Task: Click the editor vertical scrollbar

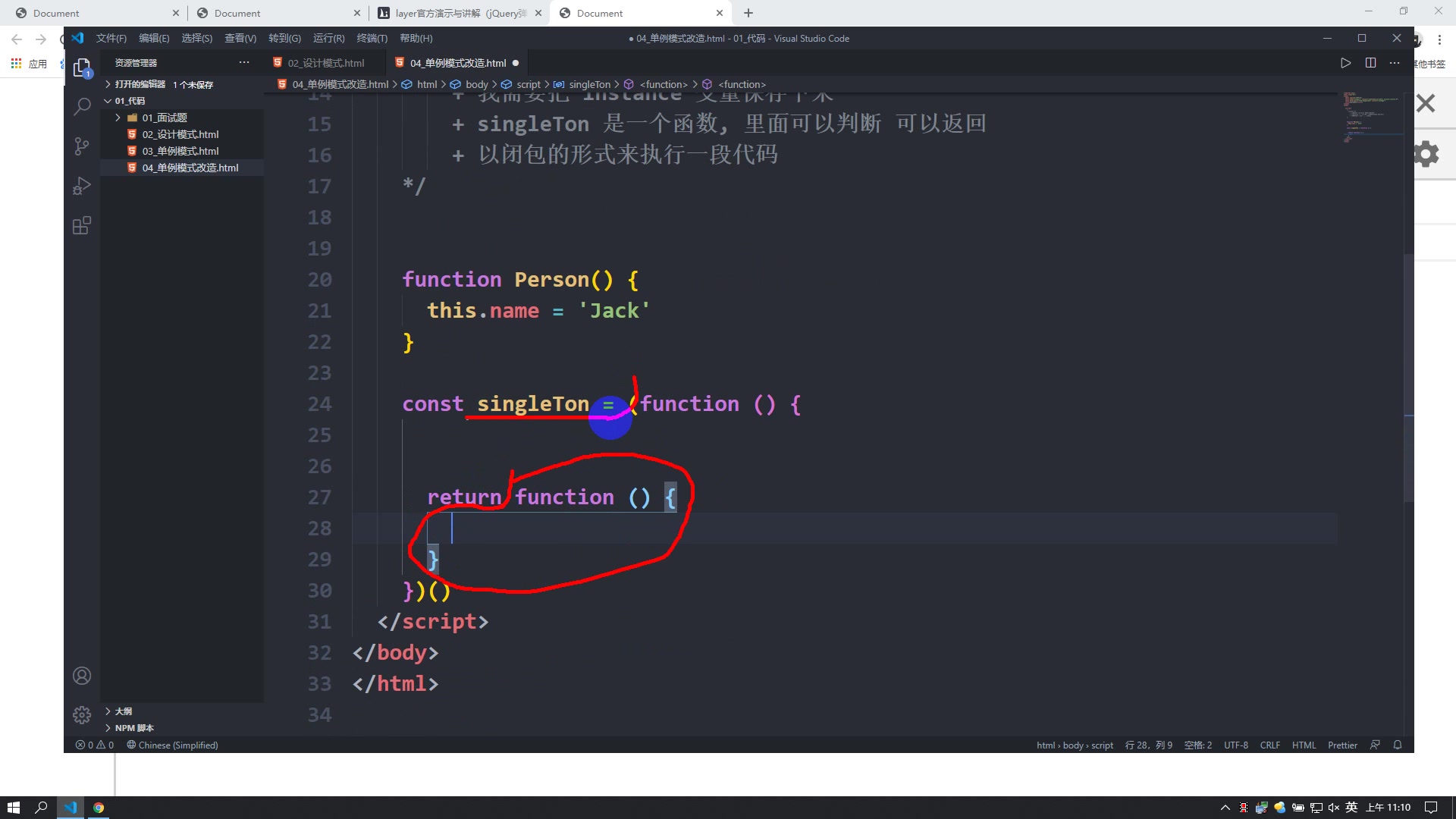Action: click(1408, 379)
